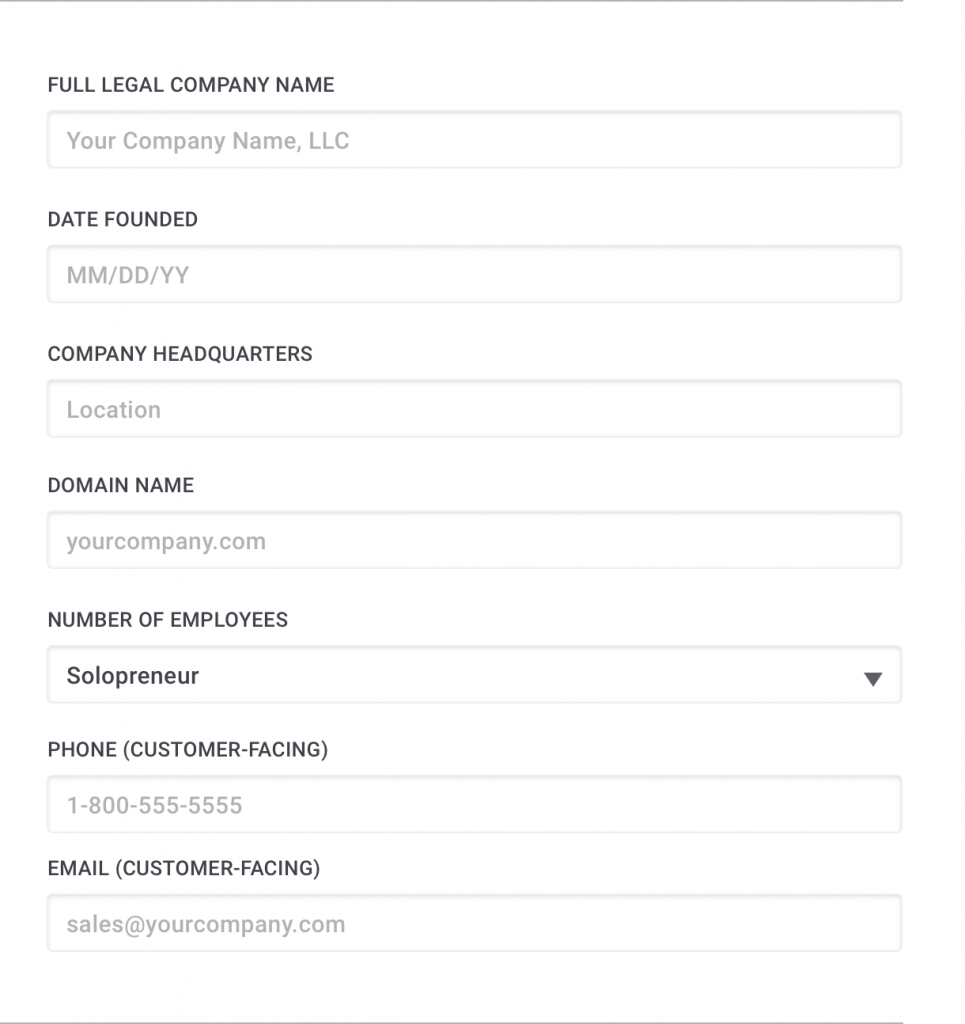
Task: Click the NUMBER OF EMPLOYEES label
Action: click(168, 620)
